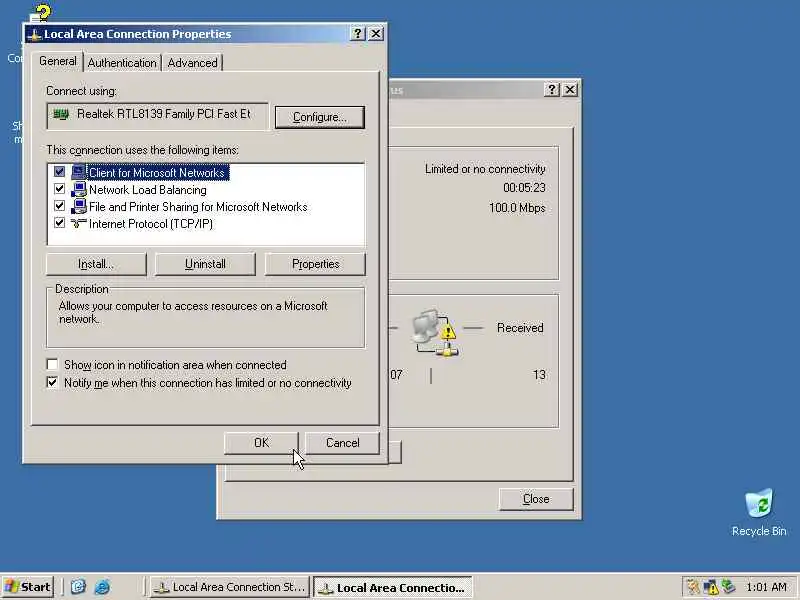The height and width of the screenshot is (600, 800).
Task: Click the leftmost system tray icon
Action: coord(693,587)
